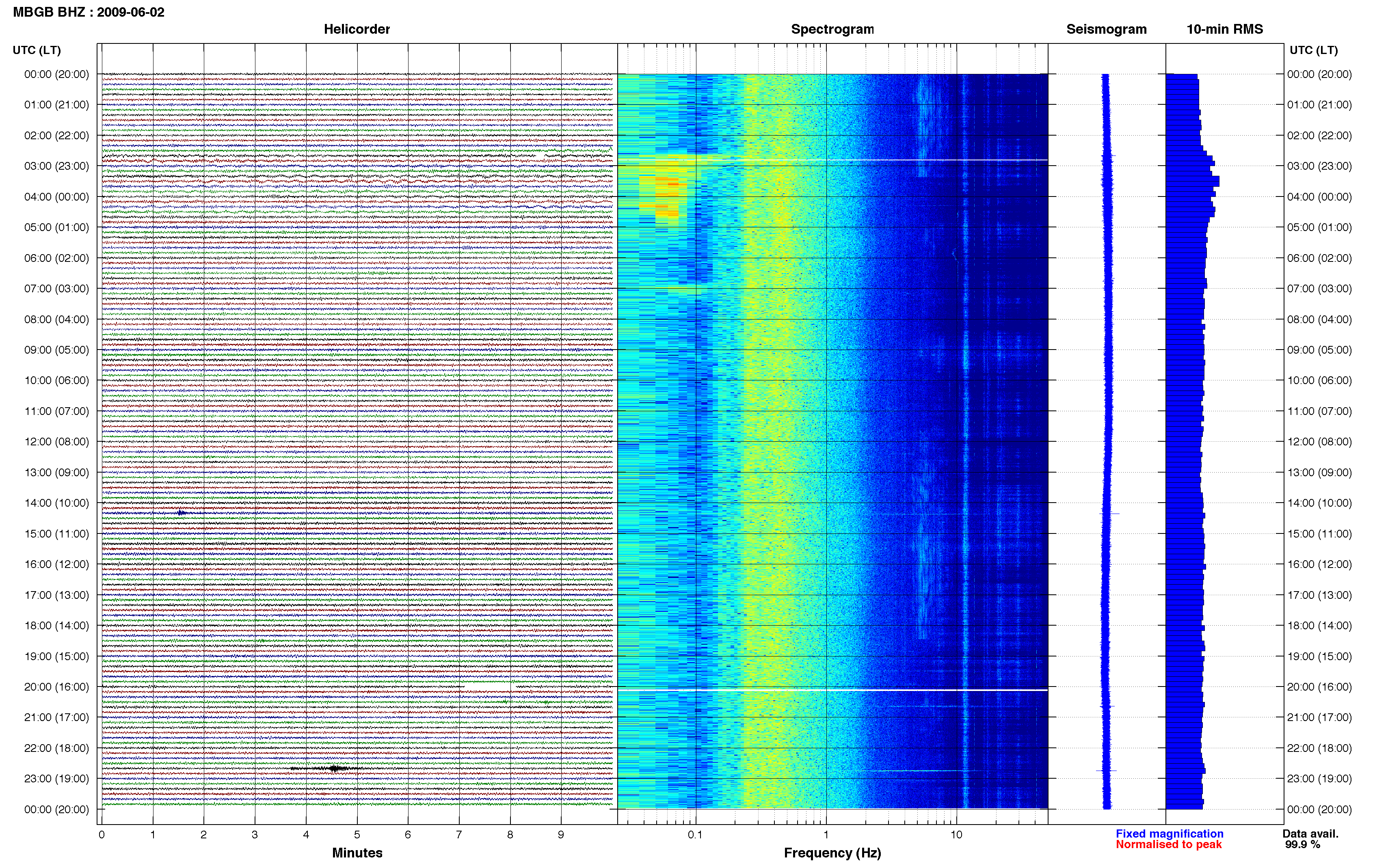Click the left 07:00 (03:00) time label
Image resolution: width=1388 pixels, height=868 pixels.
(56, 288)
